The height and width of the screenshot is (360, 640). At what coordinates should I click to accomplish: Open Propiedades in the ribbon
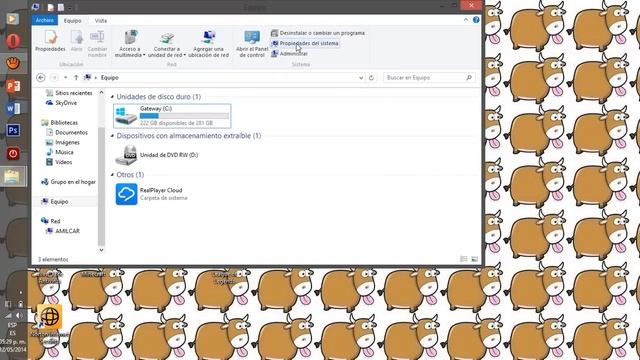pyautogui.click(x=50, y=41)
